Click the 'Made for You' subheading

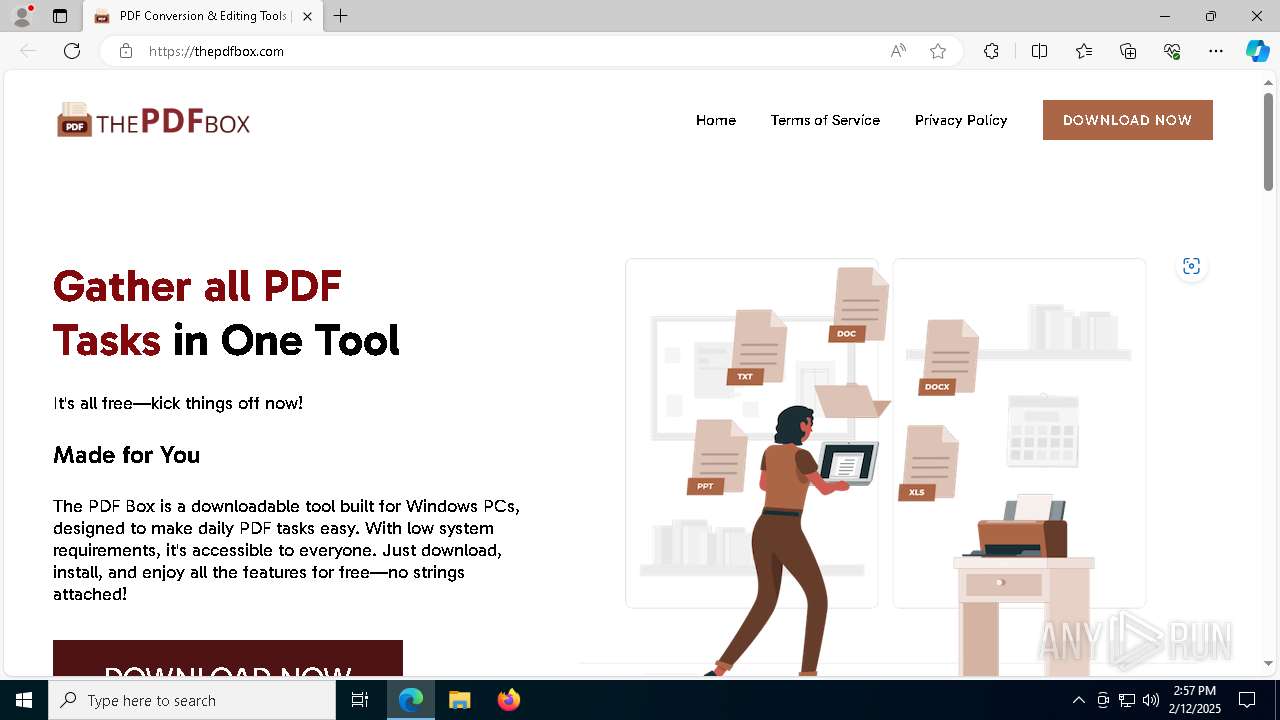point(126,455)
